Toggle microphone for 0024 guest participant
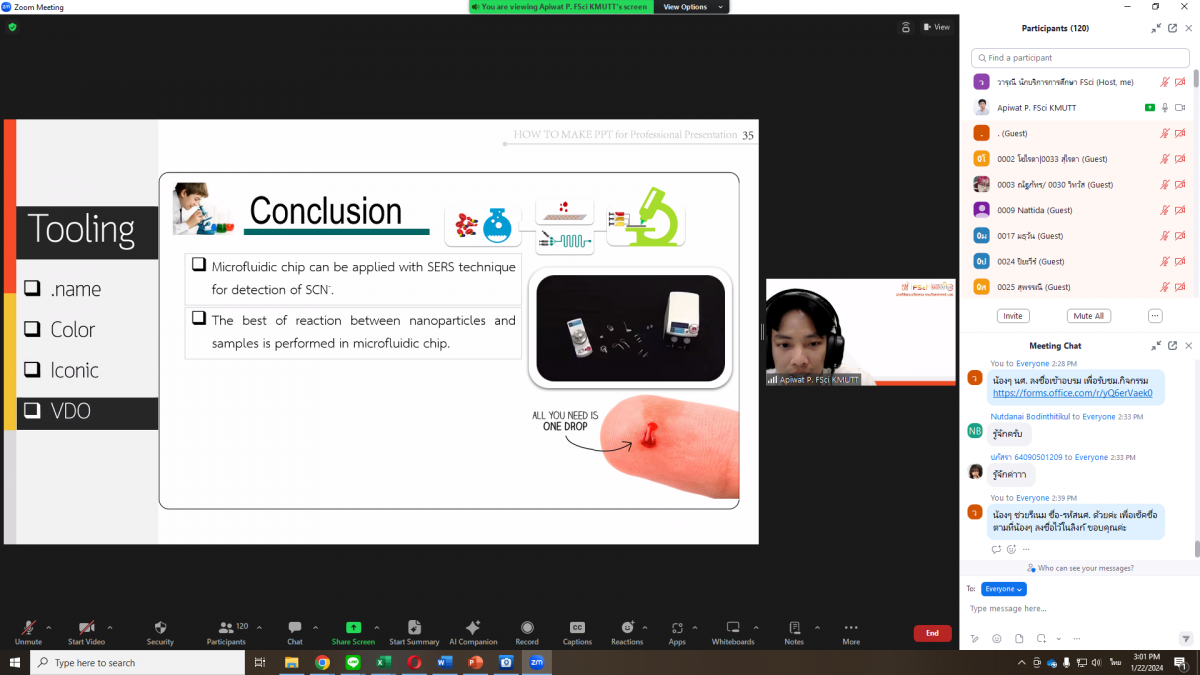Screen dimensions: 1200x675 tap(1164, 261)
